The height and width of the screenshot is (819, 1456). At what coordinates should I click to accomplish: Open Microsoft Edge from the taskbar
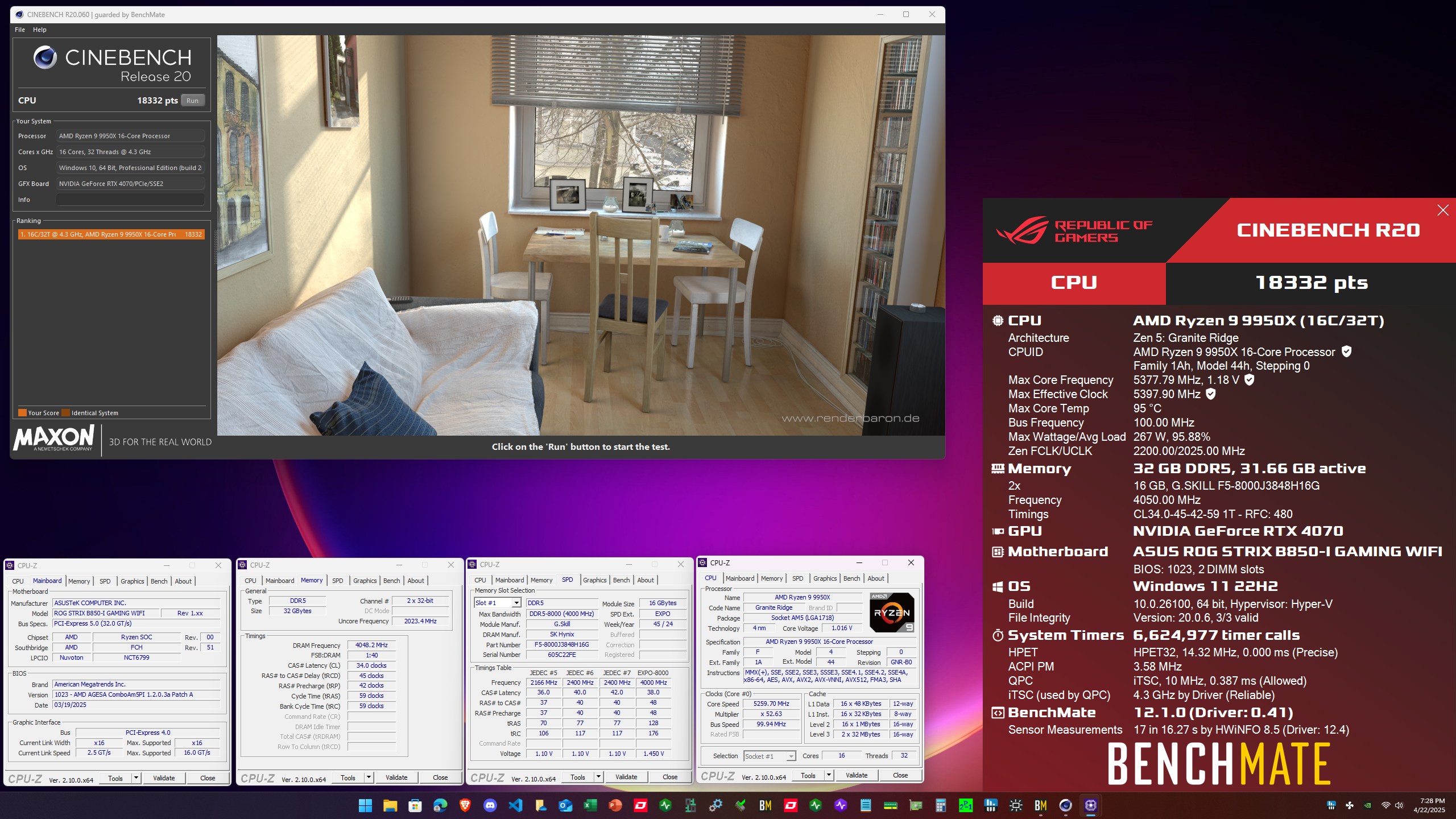pos(440,805)
